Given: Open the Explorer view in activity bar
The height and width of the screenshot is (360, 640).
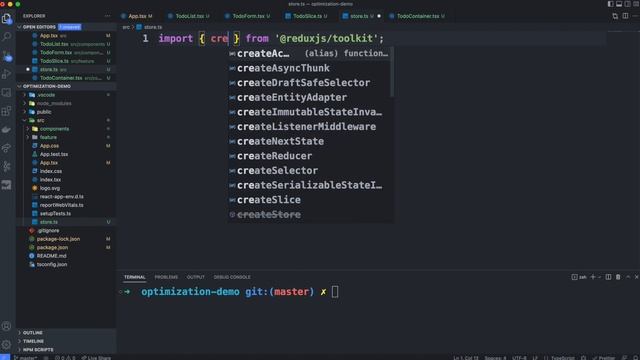Looking at the screenshot, I should point(7,18).
